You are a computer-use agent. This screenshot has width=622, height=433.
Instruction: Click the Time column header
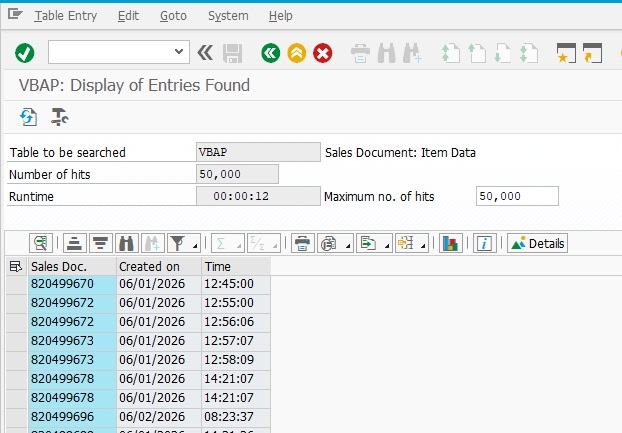click(x=236, y=266)
